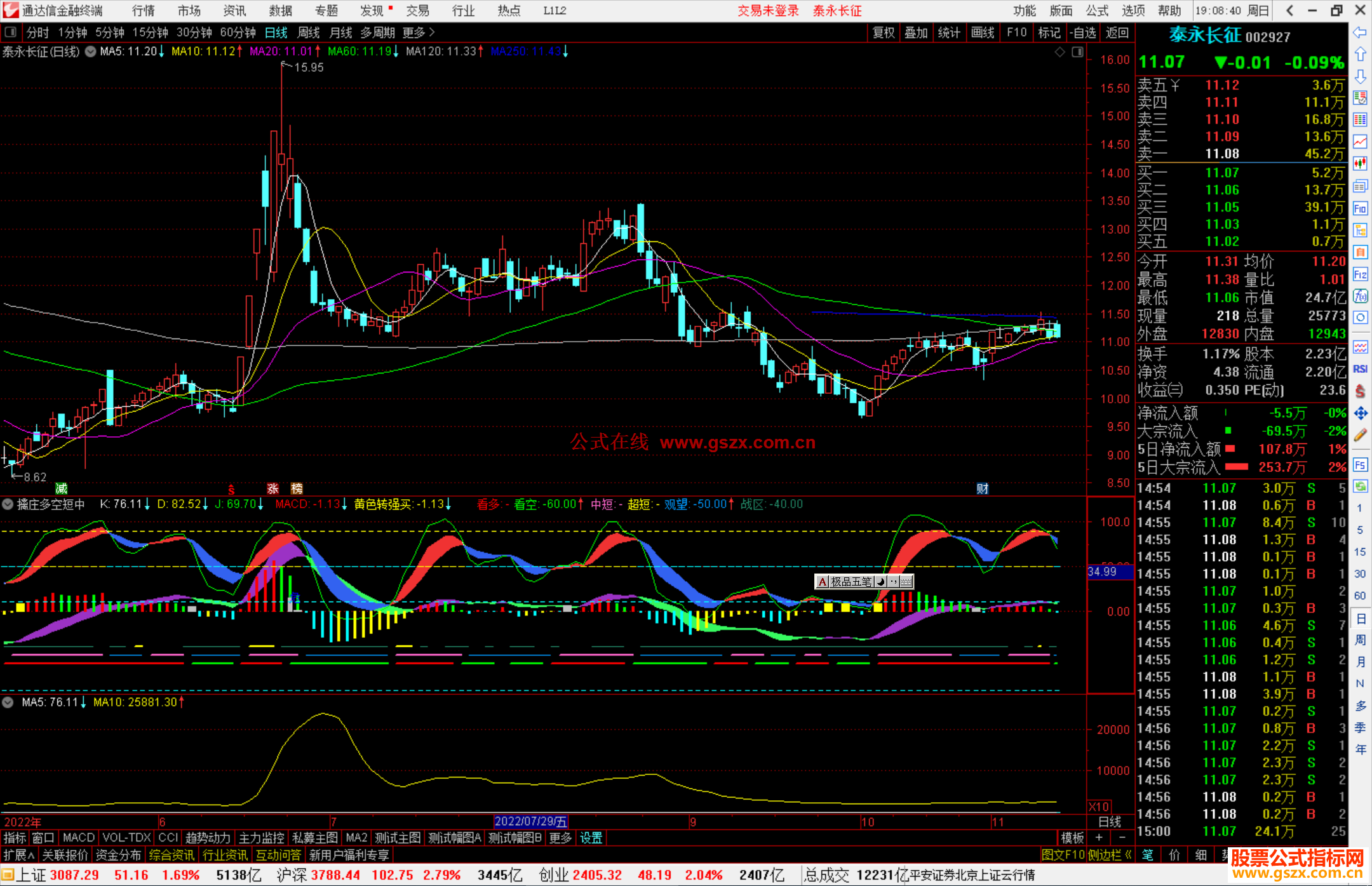Click the 复权 button
This screenshot has height=886, width=1372.
point(883,32)
